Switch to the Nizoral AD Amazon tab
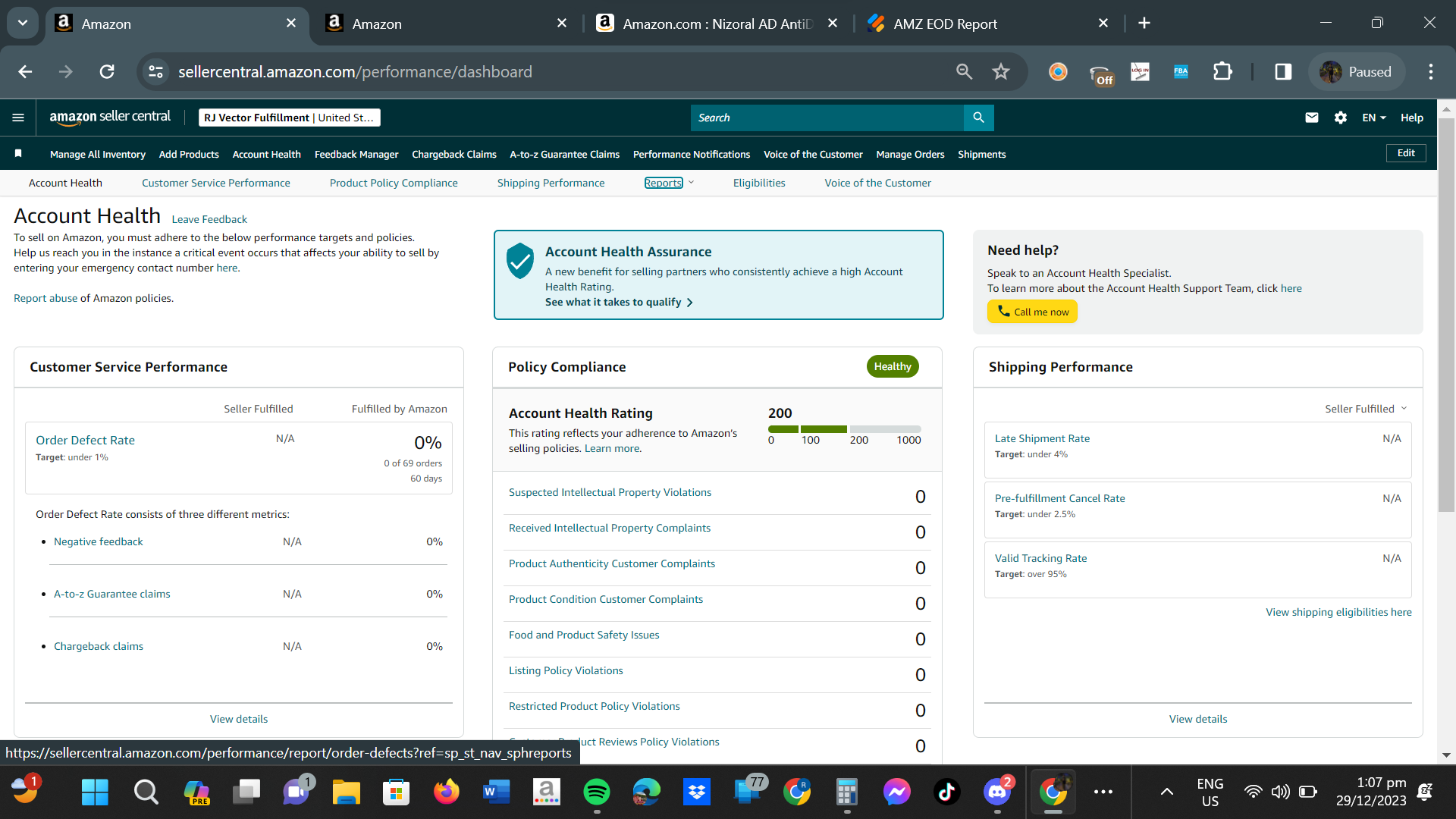 point(715,24)
